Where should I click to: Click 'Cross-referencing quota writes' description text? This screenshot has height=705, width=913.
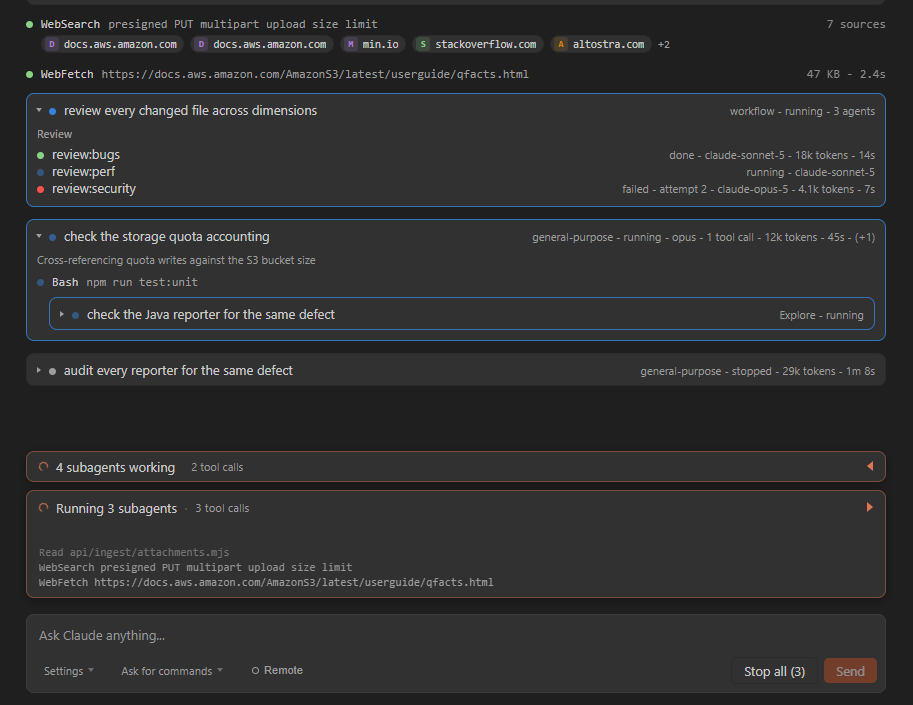[x=176, y=260]
